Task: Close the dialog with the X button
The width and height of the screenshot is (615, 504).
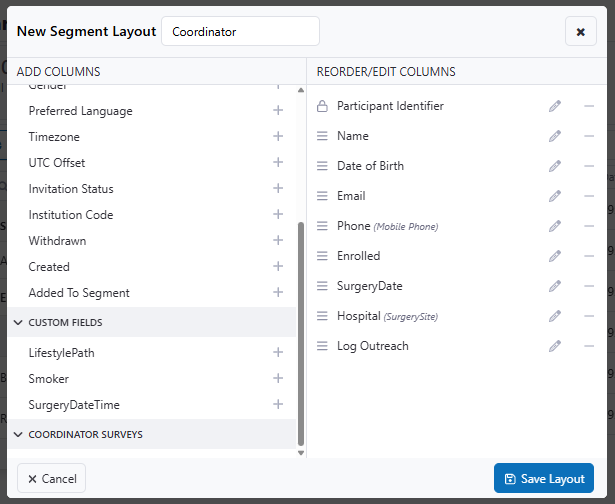Action: coord(580,31)
